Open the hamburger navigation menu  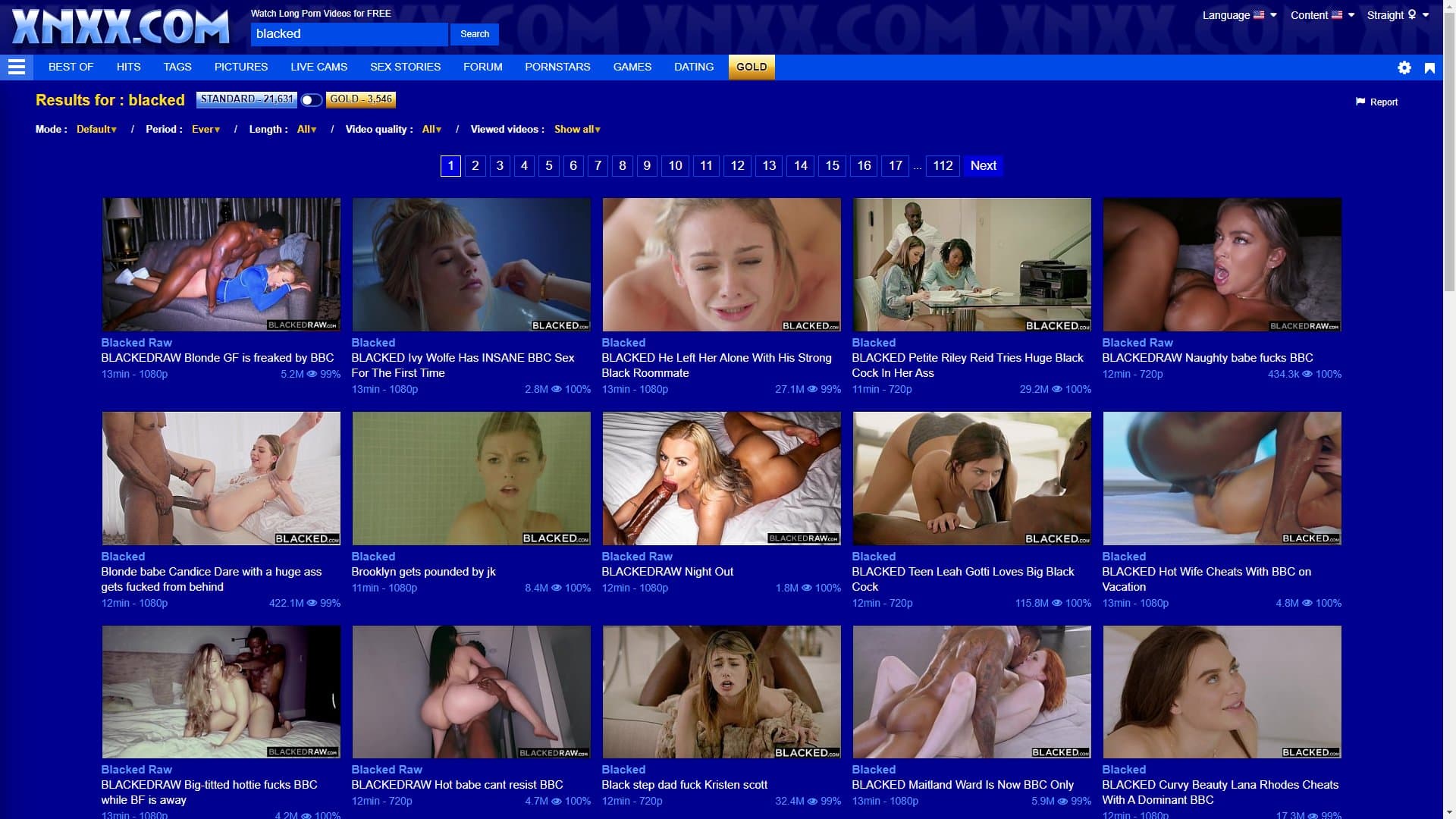16,67
